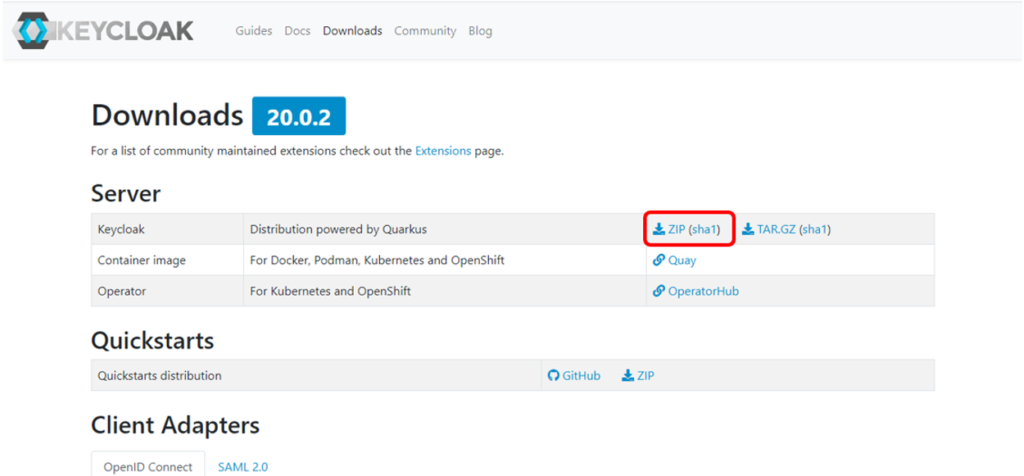The width and height of the screenshot is (1024, 476).
Task: Open sha1 checksum for the ZIP
Action: pos(704,229)
